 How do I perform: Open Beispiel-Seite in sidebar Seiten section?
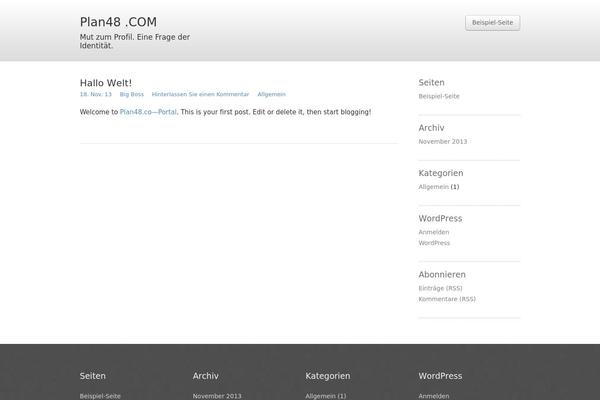pos(439,96)
